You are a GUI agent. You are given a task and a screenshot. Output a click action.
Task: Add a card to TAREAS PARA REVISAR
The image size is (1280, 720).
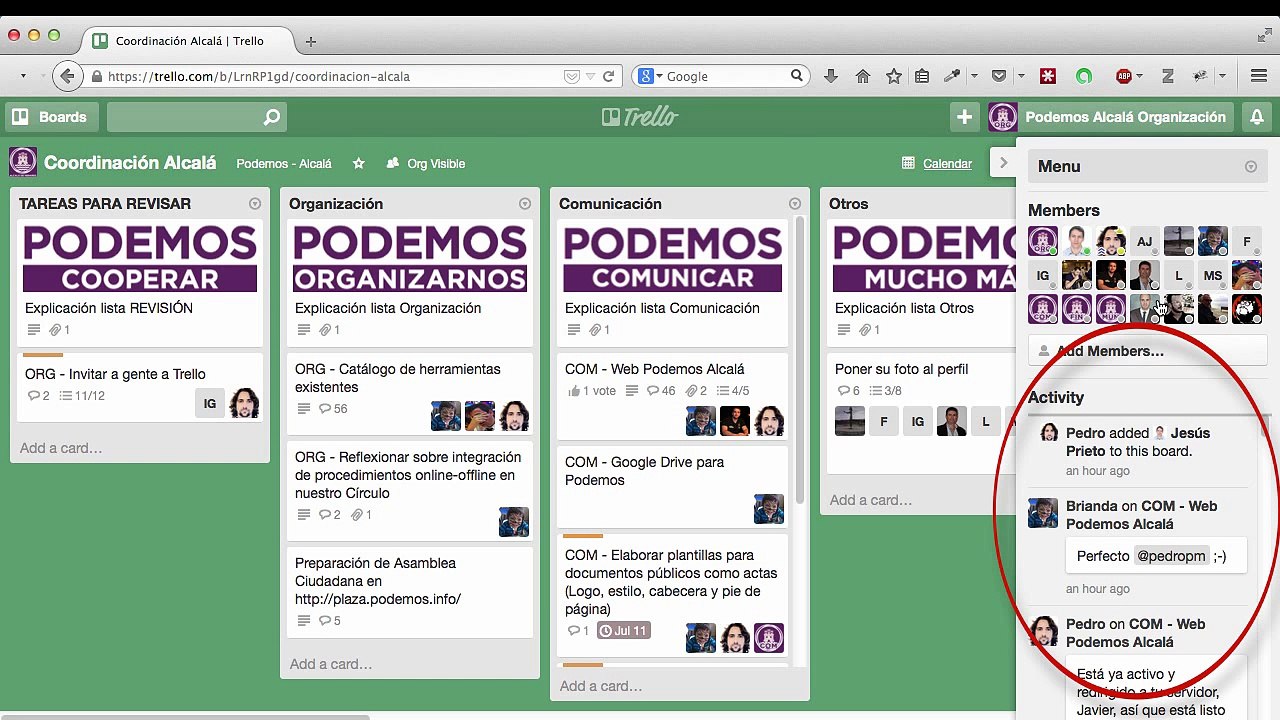click(x=61, y=448)
